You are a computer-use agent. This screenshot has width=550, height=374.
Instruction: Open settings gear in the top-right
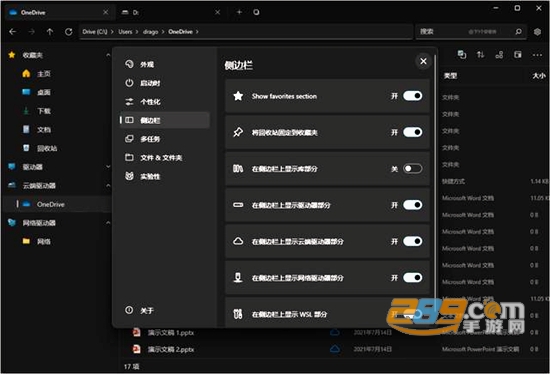pos(537,32)
